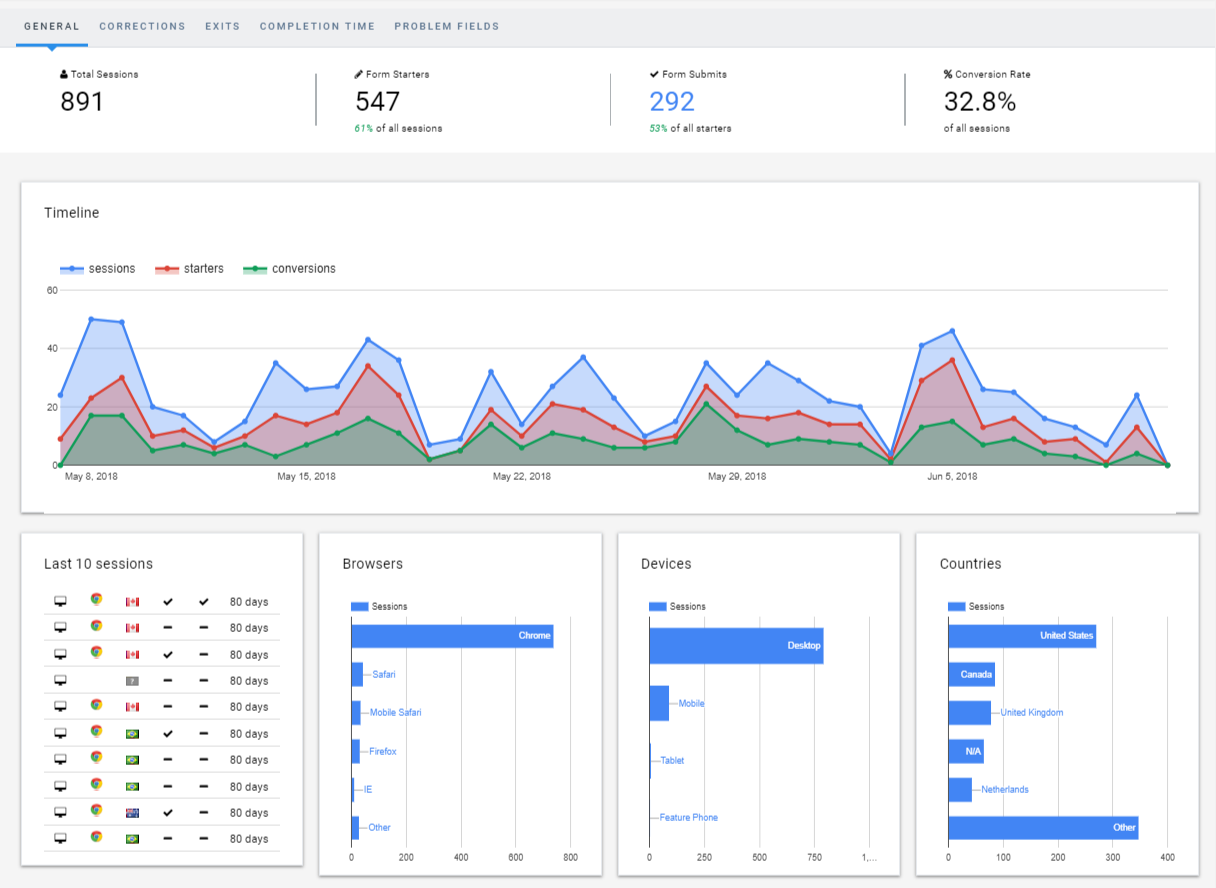Click the person icon beside Total Sessions
1216x888 pixels.
tap(64, 75)
